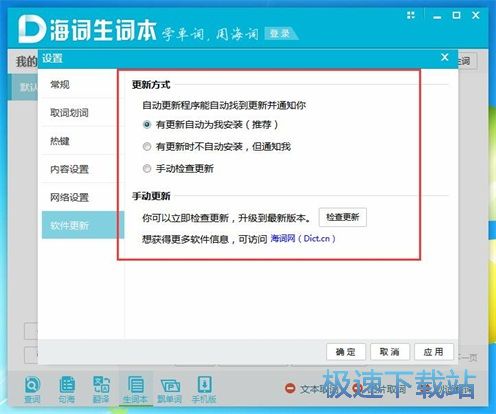This screenshot has width=496, height=414.
Task: Open the 海词网 (Dict.cn) link
Action: [x=303, y=239]
